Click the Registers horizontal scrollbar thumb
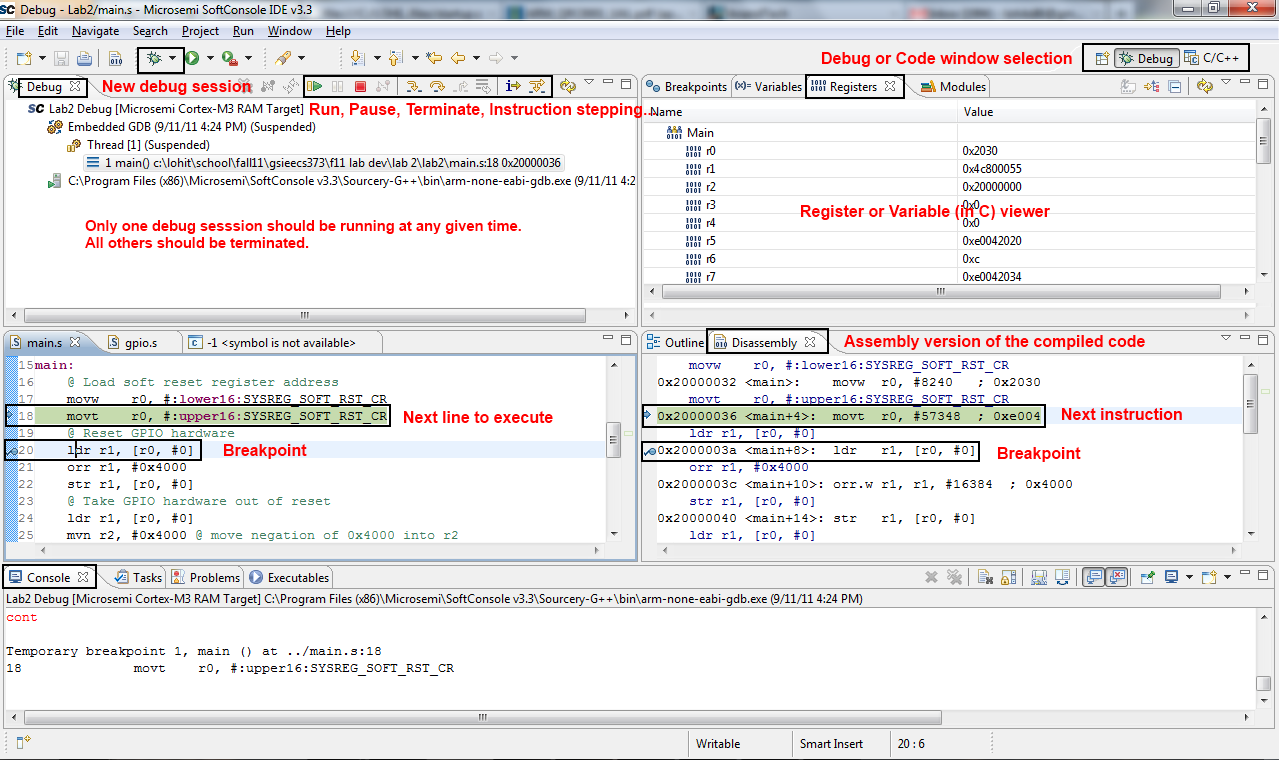 click(x=941, y=291)
